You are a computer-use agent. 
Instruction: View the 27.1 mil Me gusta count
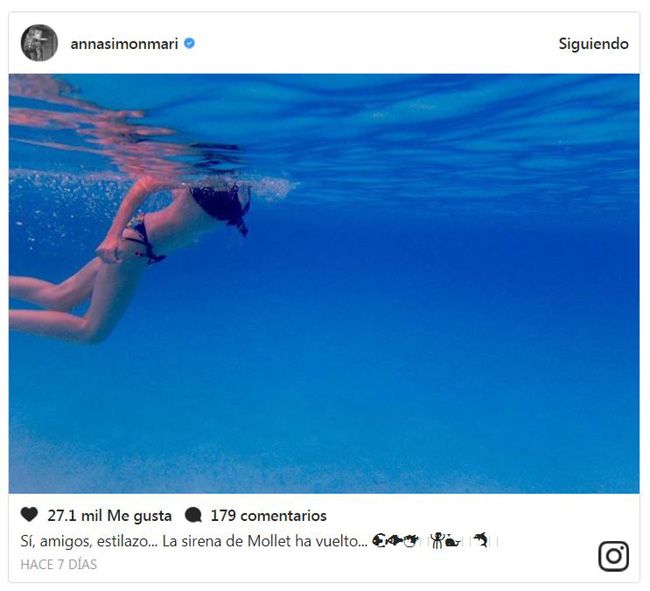[x=109, y=516]
